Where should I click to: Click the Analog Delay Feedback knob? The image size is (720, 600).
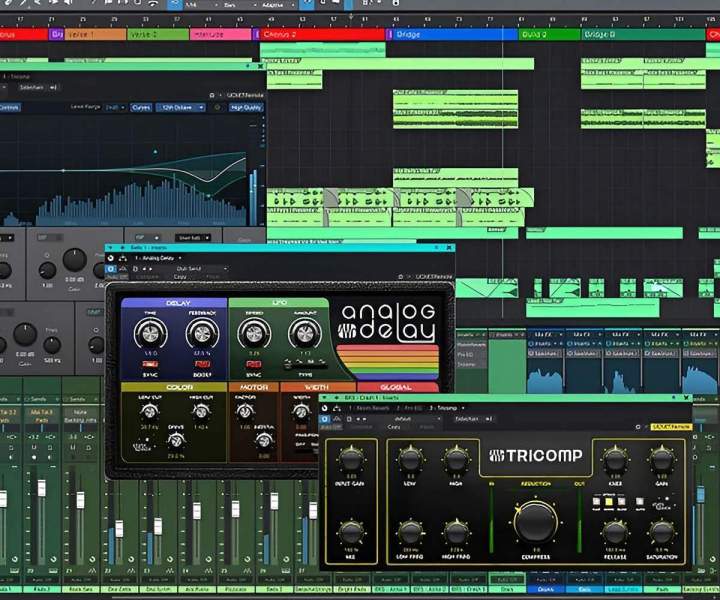click(202, 334)
